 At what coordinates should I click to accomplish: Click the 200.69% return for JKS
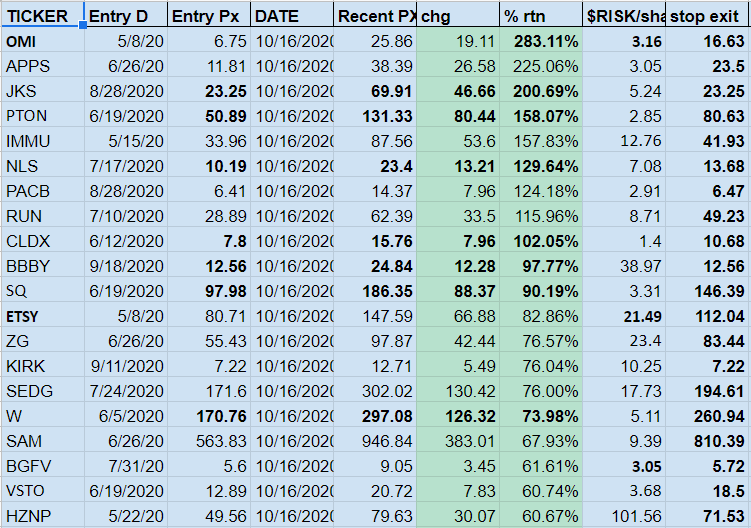541,91
